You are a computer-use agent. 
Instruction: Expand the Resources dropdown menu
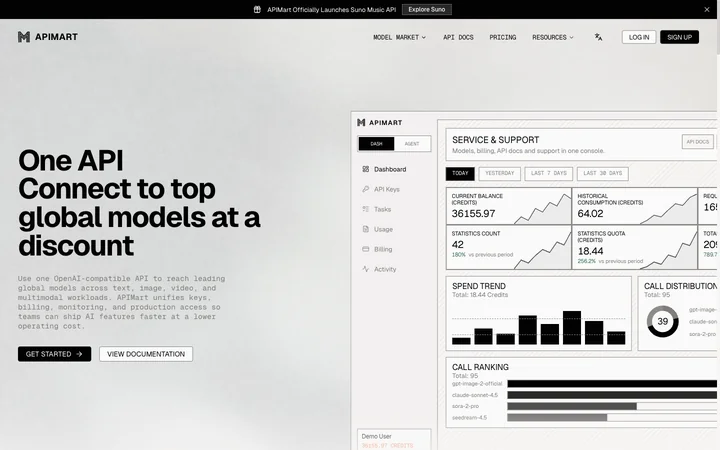pyautogui.click(x=553, y=37)
